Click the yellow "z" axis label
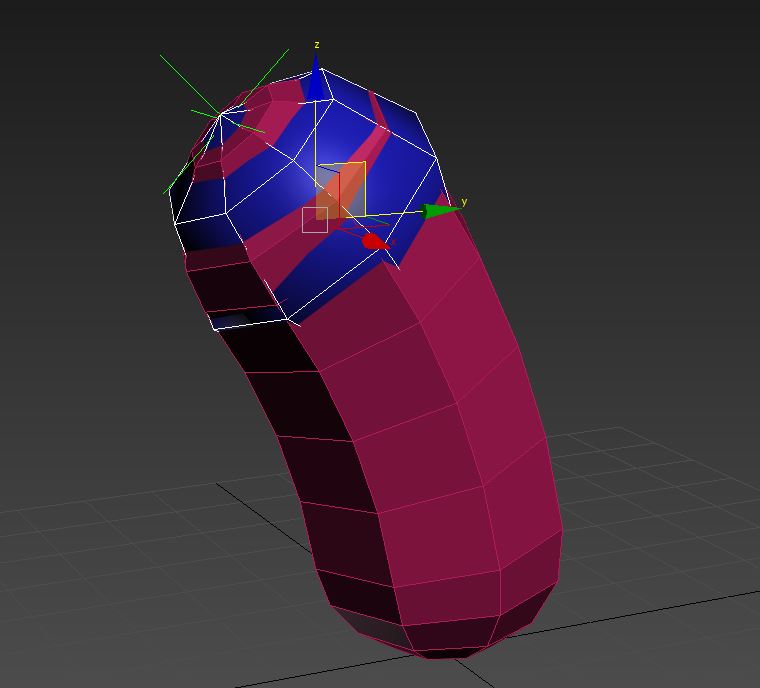Image resolution: width=760 pixels, height=688 pixels. 317,45
